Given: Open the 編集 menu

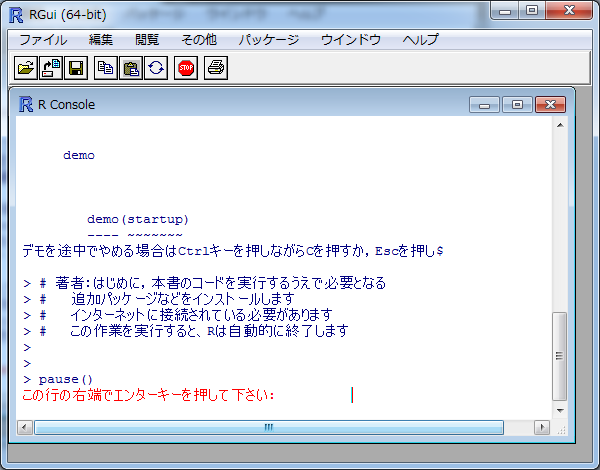Looking at the screenshot, I should coord(101,40).
